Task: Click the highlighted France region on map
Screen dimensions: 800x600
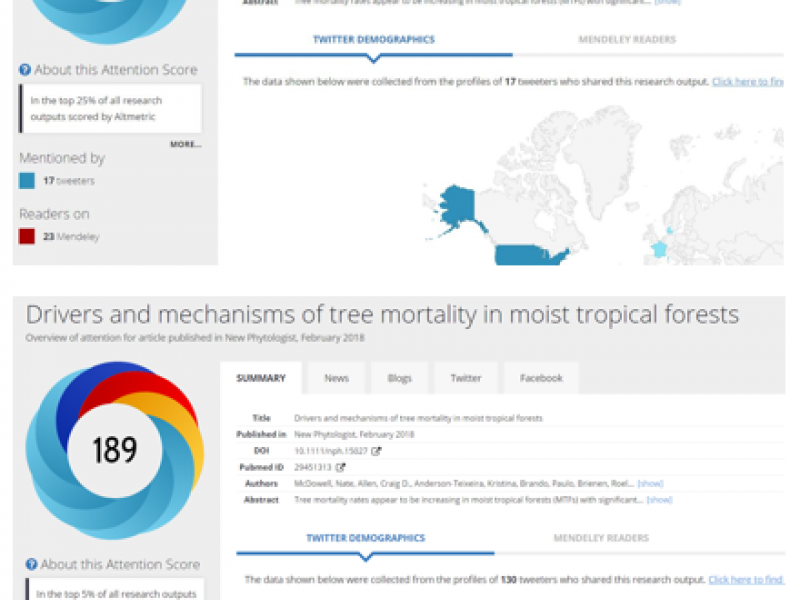Action: [659, 249]
